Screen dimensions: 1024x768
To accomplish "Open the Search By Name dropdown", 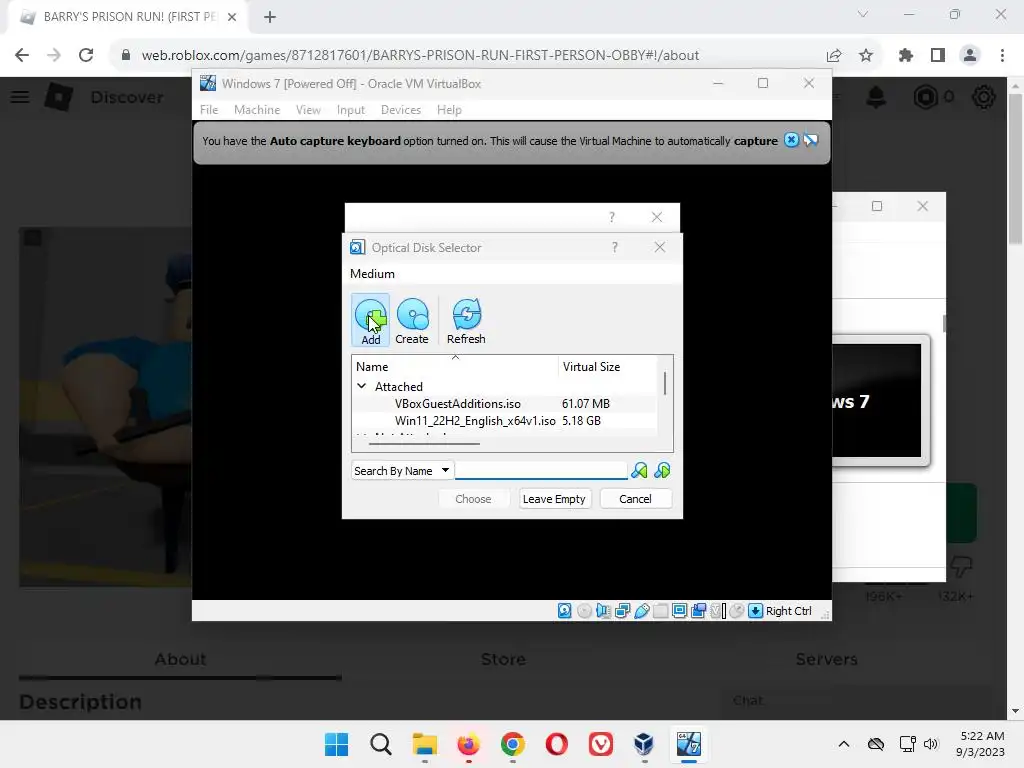I will (402, 471).
